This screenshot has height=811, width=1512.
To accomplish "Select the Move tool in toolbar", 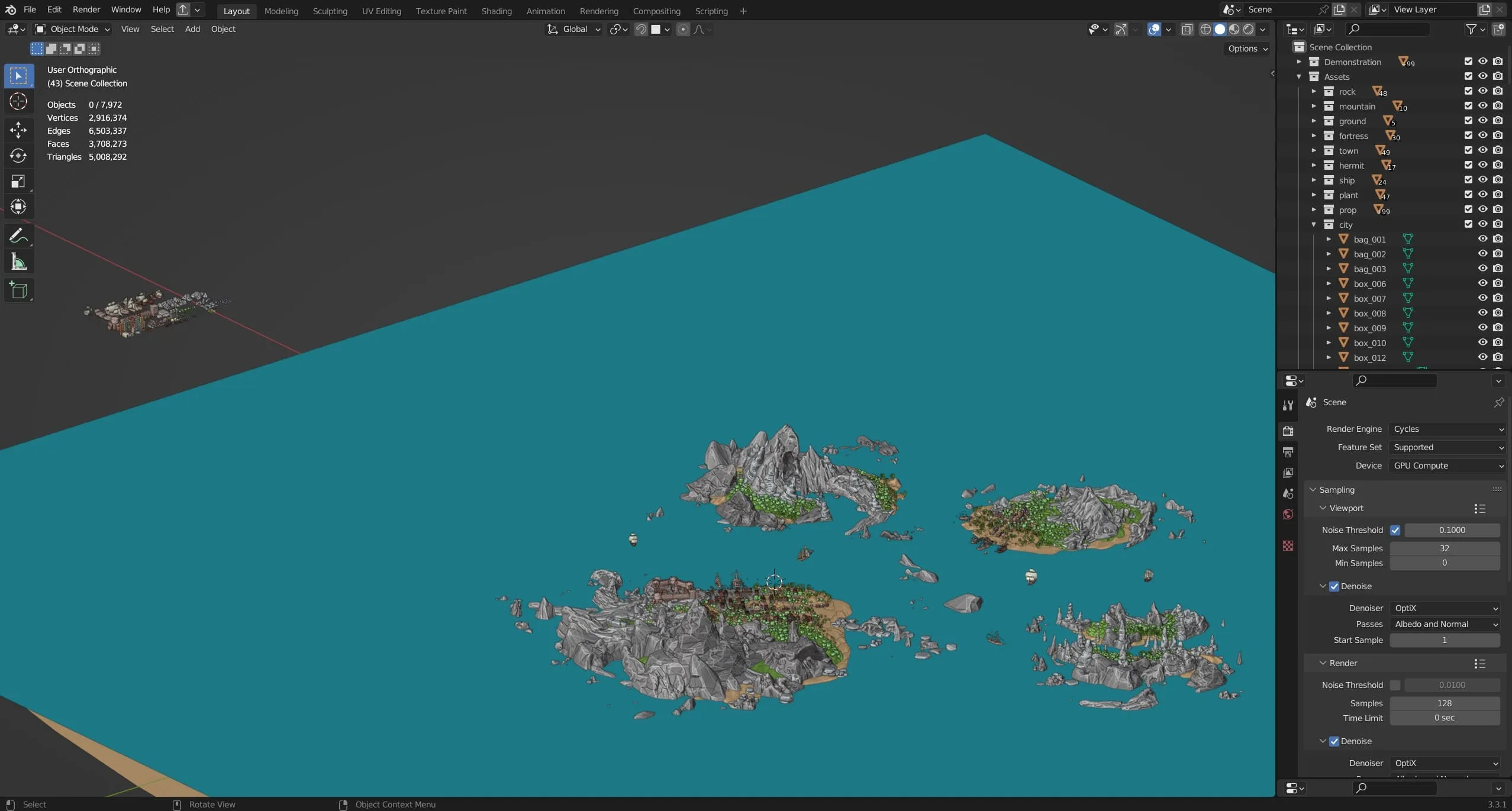I will (18, 130).
